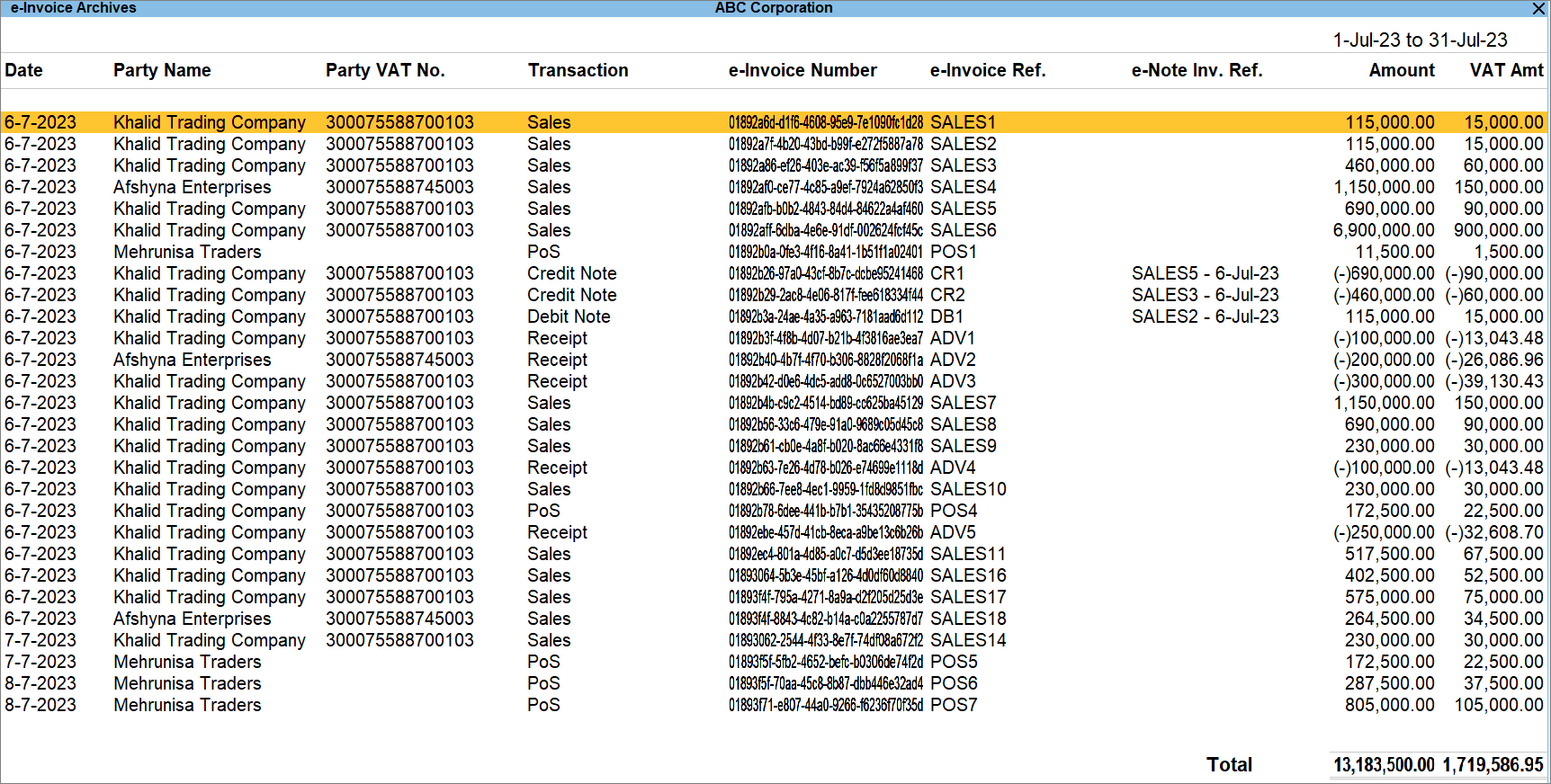Click the 900,000.00 VAT amount cell
The height and width of the screenshot is (784, 1551).
[x=1499, y=230]
